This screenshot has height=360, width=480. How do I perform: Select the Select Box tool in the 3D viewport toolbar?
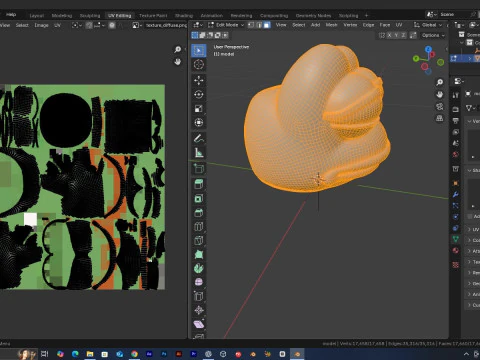pos(199,50)
